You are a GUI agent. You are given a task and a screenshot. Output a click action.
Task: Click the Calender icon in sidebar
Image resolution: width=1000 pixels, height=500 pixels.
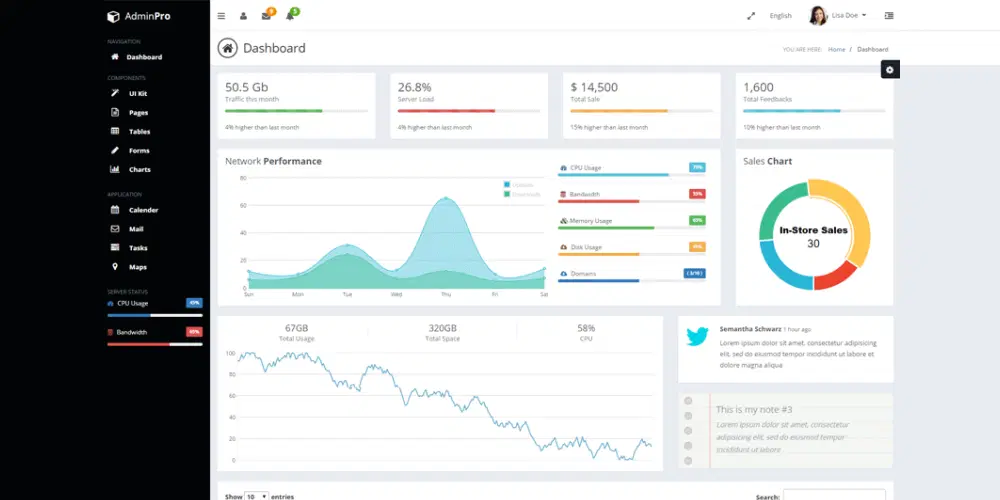115,209
